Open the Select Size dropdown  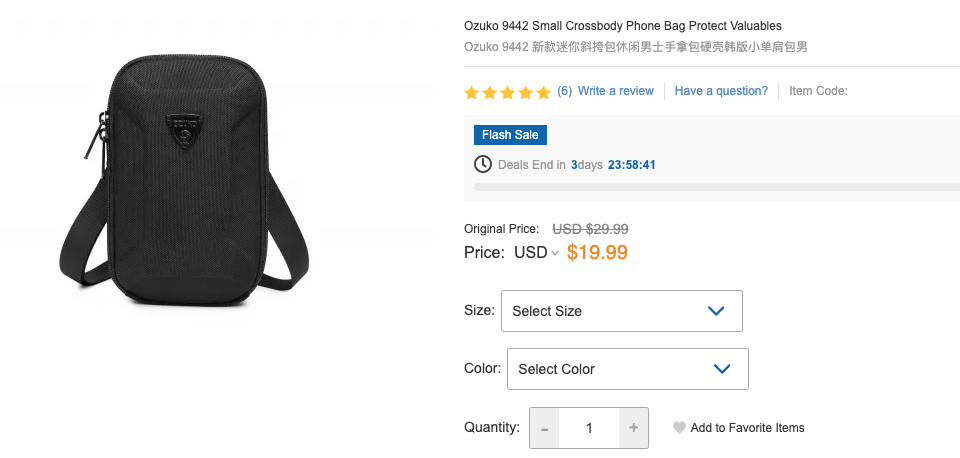coord(621,311)
